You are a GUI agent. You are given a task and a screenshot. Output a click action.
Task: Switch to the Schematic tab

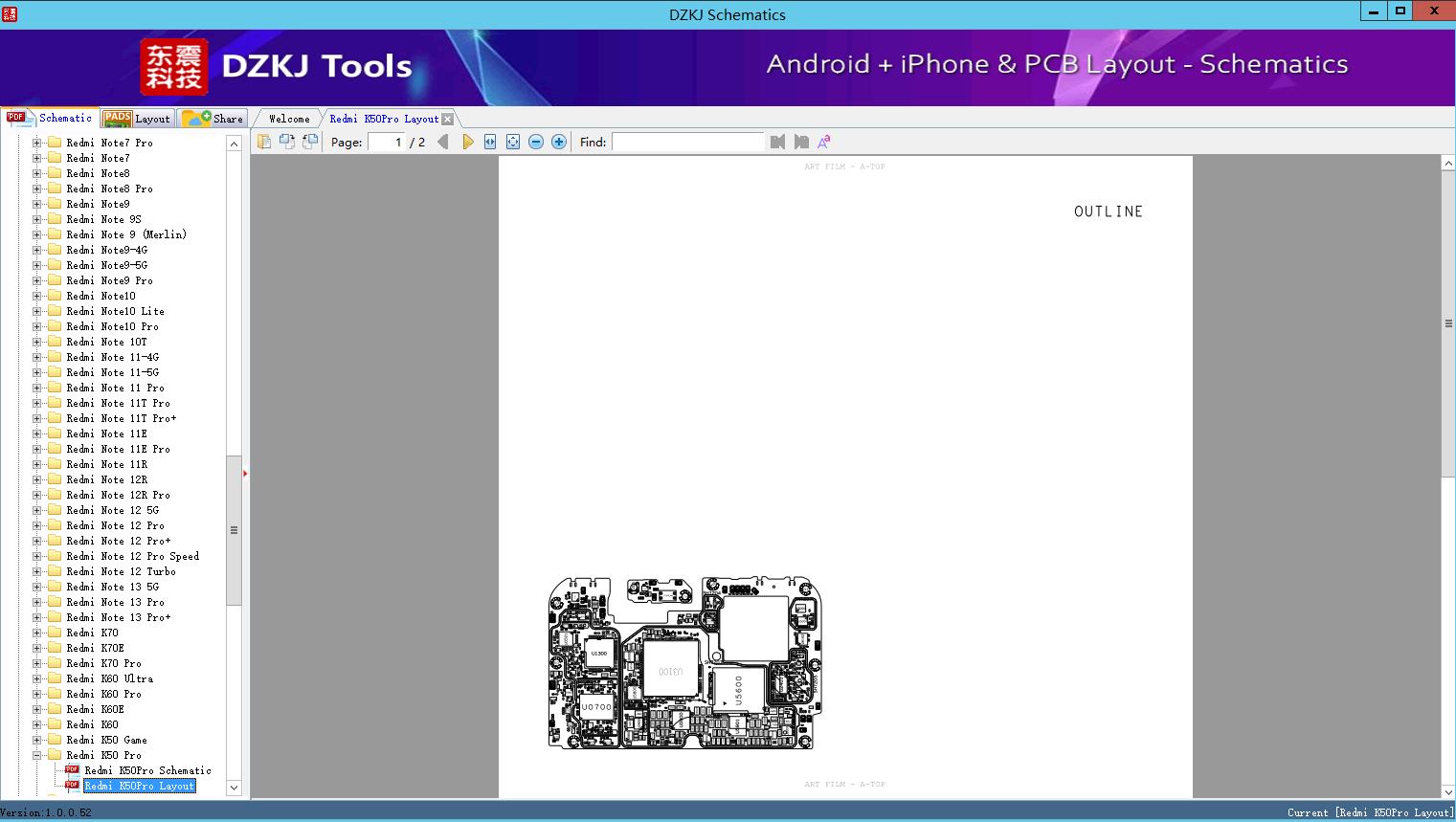pos(50,118)
